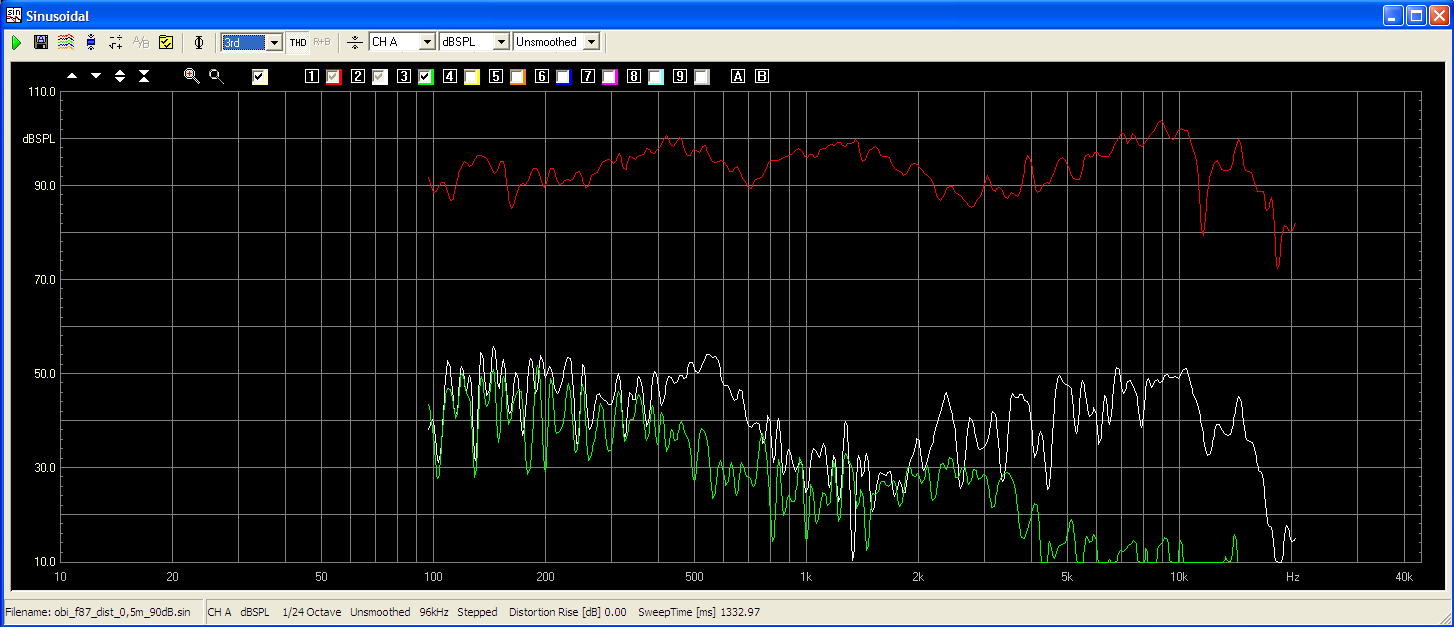Open the math operations (÷ −+) toolbar icon
Screen dimensions: 1454x627
point(116,42)
